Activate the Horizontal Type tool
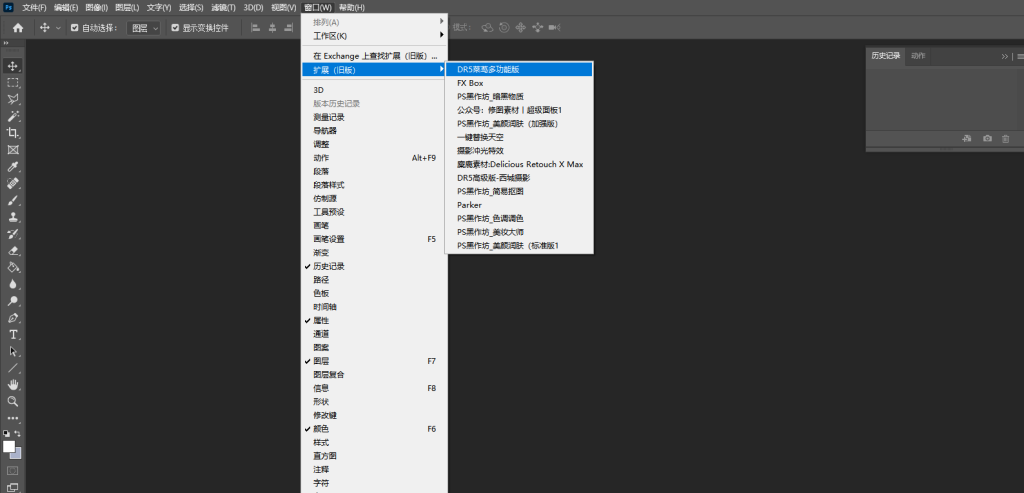The height and width of the screenshot is (493, 1024). point(13,334)
